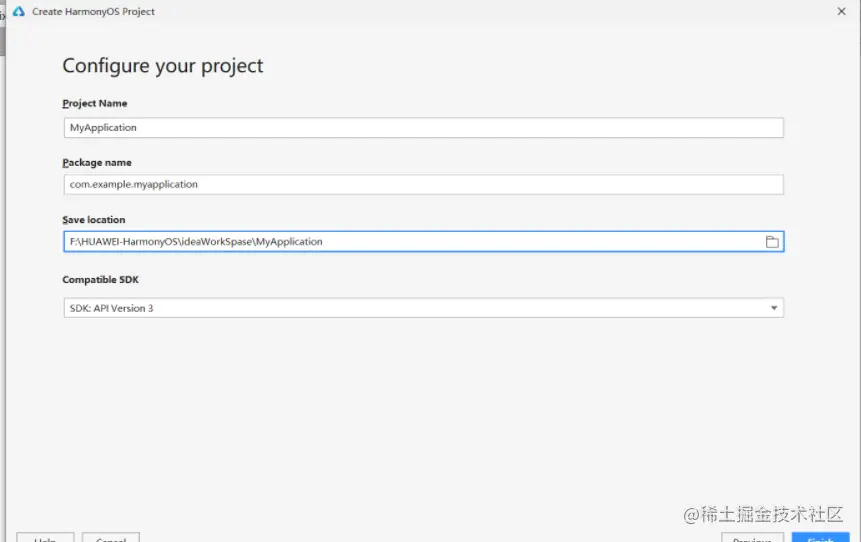The width and height of the screenshot is (861, 542).
Task: Click the Save location label
Action: [93, 220]
